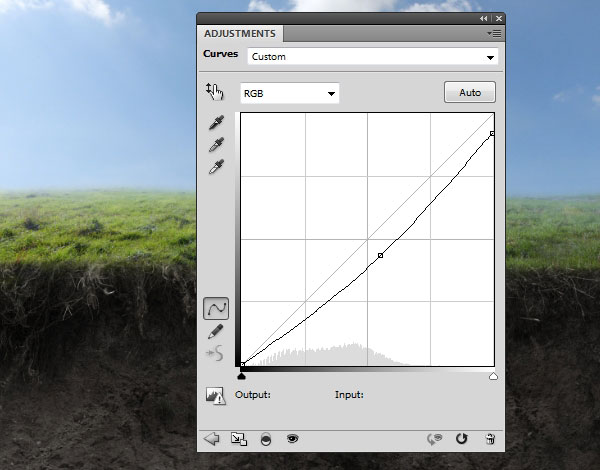Close the Adjustments panel

coord(499,18)
